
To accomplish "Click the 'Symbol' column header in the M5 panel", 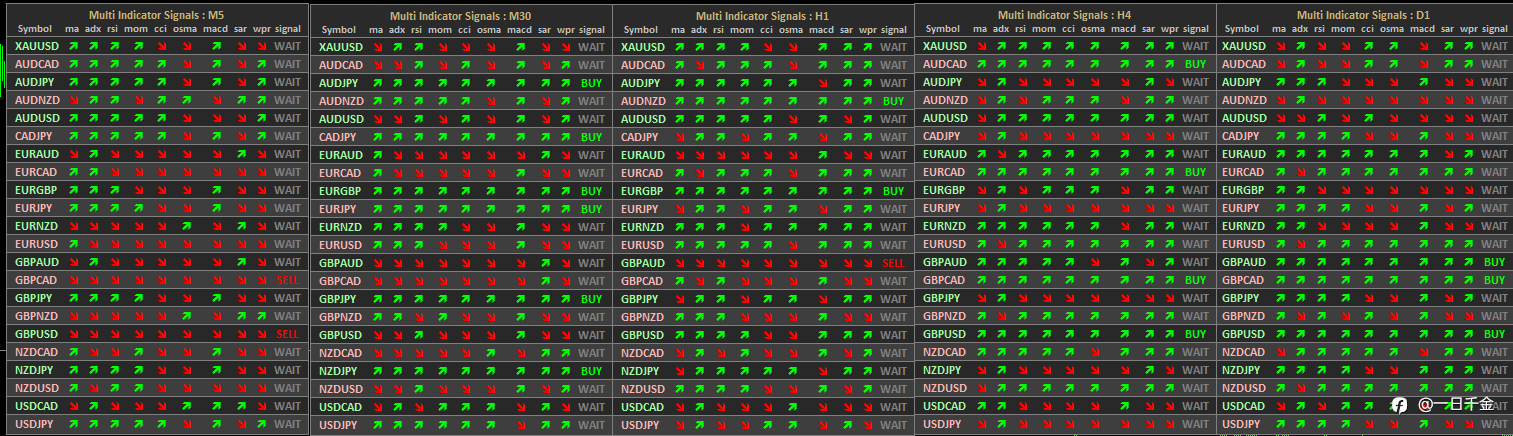I will [x=35, y=29].
